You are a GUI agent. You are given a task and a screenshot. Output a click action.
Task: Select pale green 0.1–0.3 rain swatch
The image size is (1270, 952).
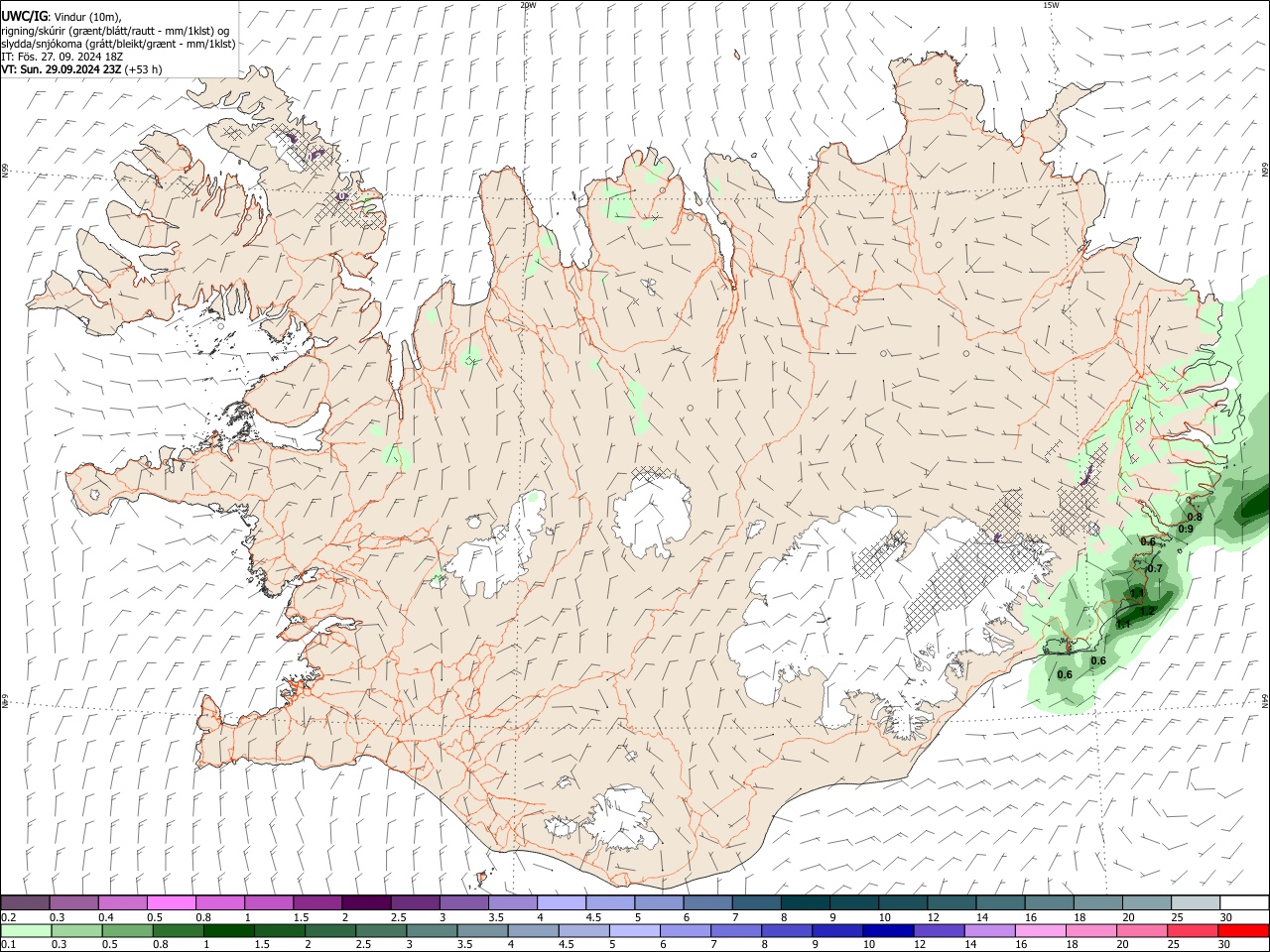coord(25,930)
